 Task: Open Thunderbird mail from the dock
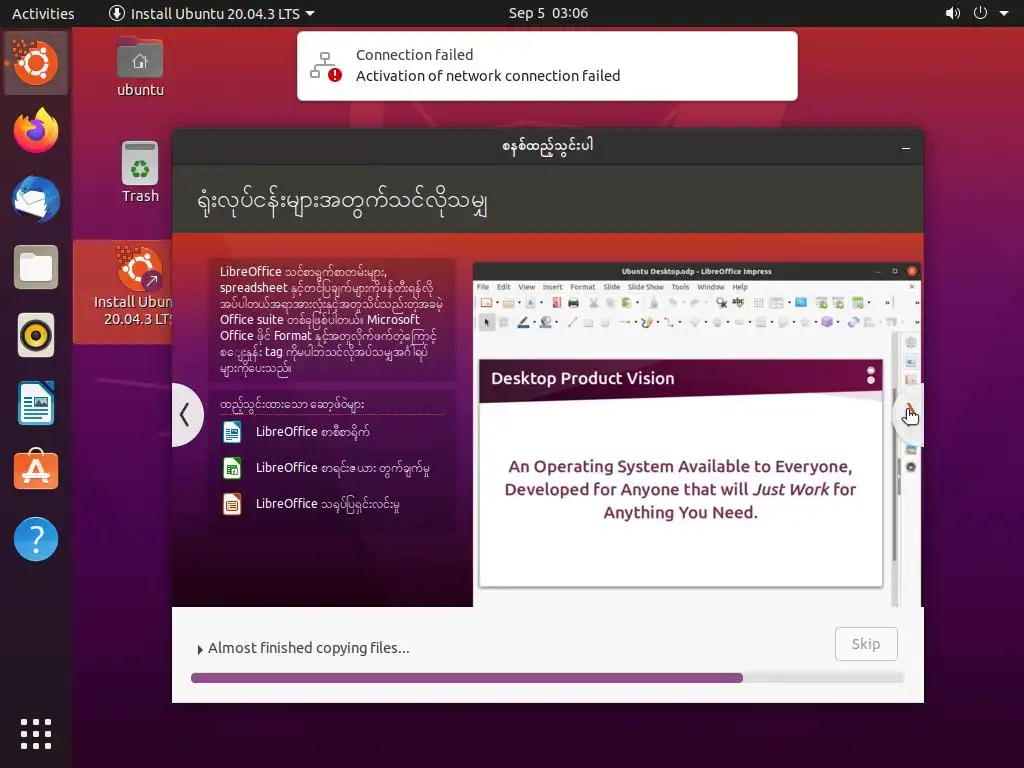[x=36, y=199]
